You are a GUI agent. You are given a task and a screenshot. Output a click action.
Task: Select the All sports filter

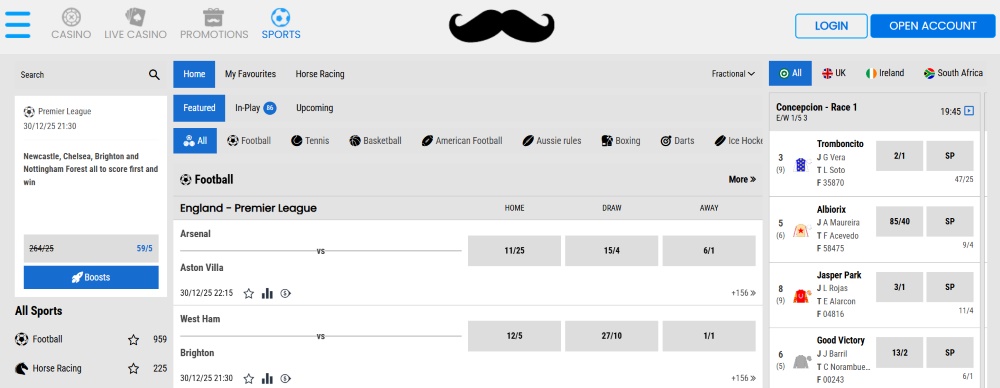point(195,140)
